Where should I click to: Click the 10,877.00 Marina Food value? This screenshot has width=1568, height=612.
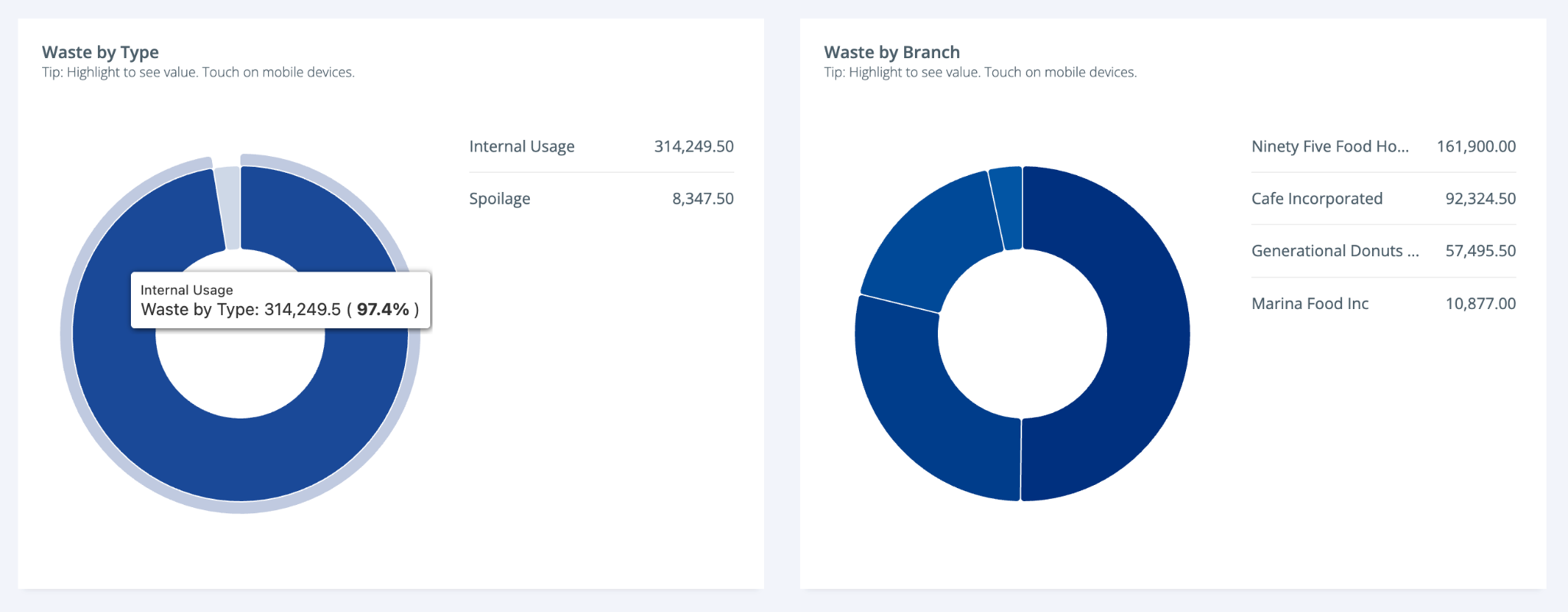tap(1480, 304)
